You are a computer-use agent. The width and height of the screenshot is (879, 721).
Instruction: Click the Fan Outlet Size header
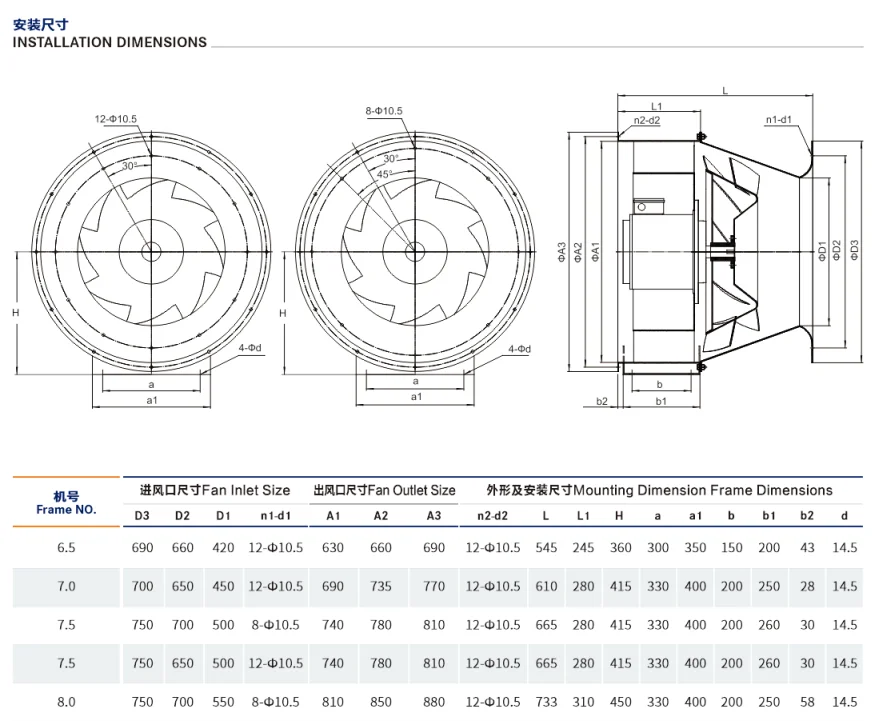pyautogui.click(x=384, y=491)
